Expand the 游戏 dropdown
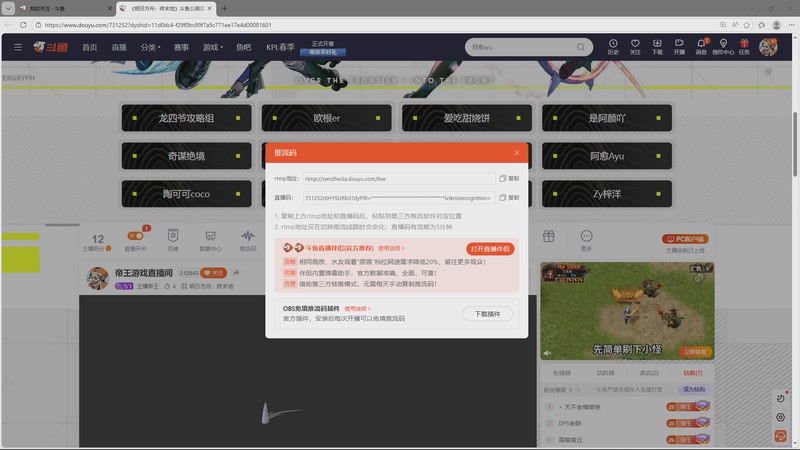 pos(212,47)
